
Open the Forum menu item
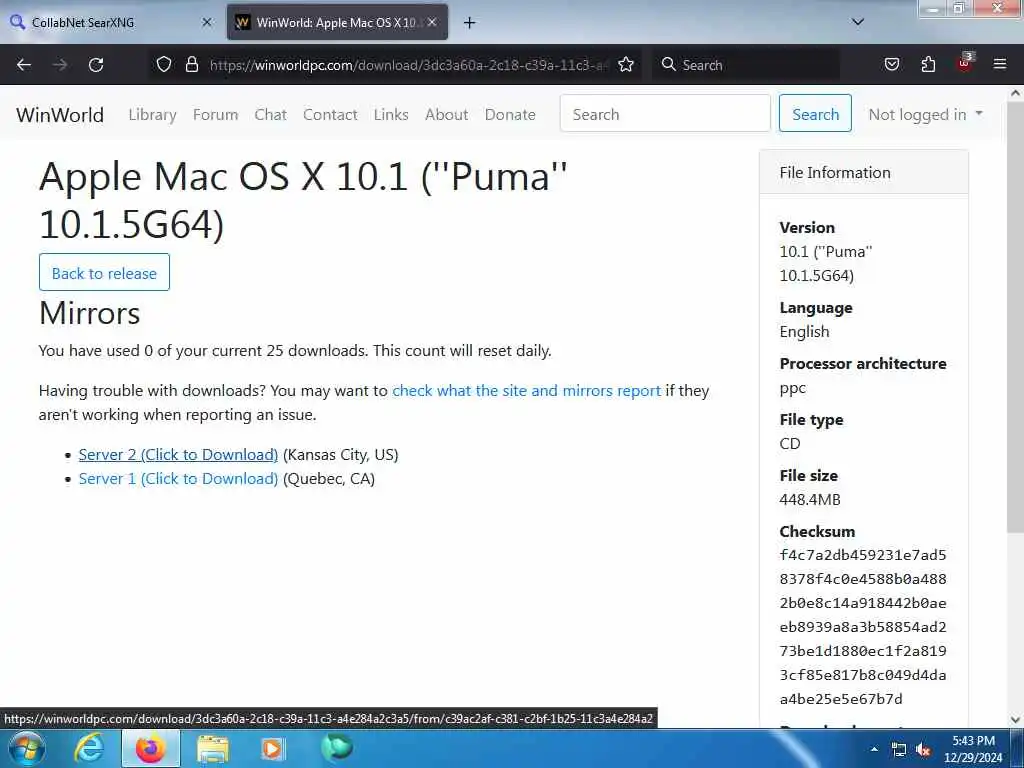(x=216, y=115)
